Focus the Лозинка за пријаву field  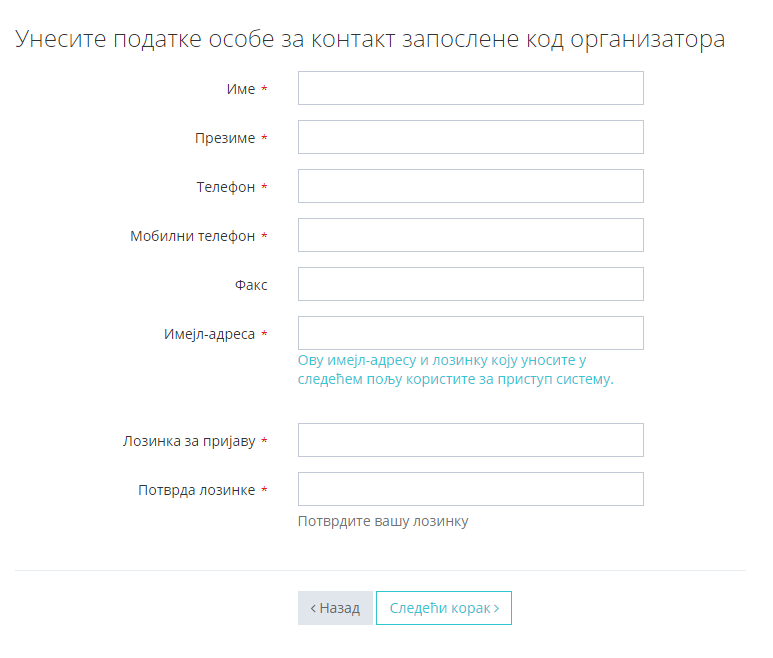coord(470,440)
